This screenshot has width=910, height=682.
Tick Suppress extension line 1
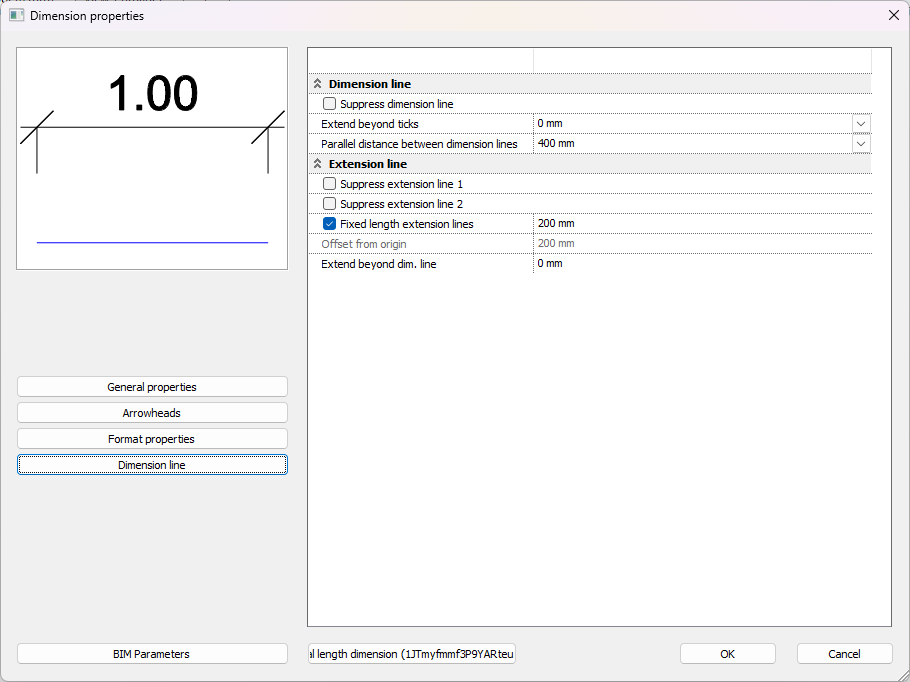(330, 184)
